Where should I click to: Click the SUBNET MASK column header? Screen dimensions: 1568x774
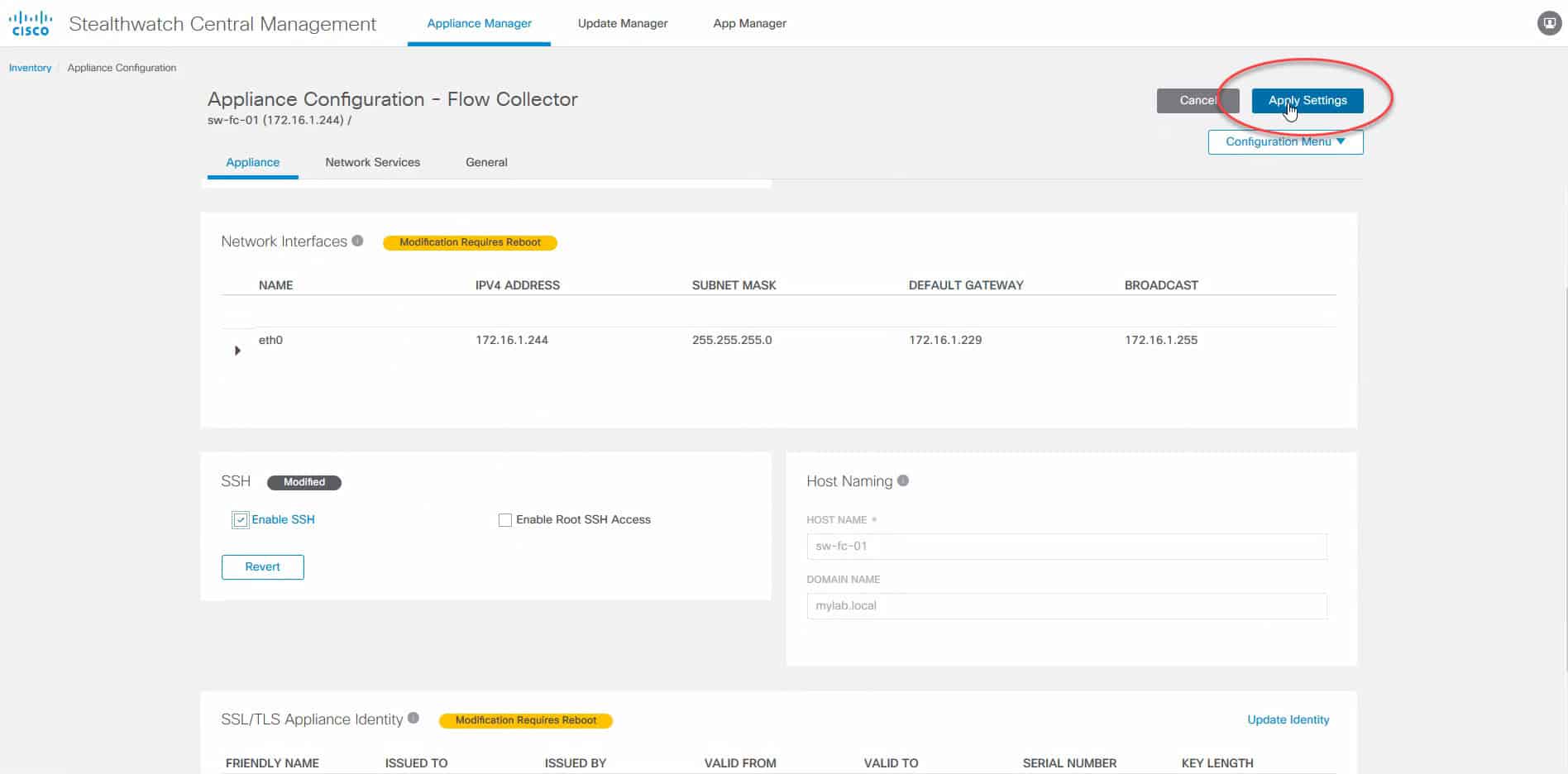734,285
